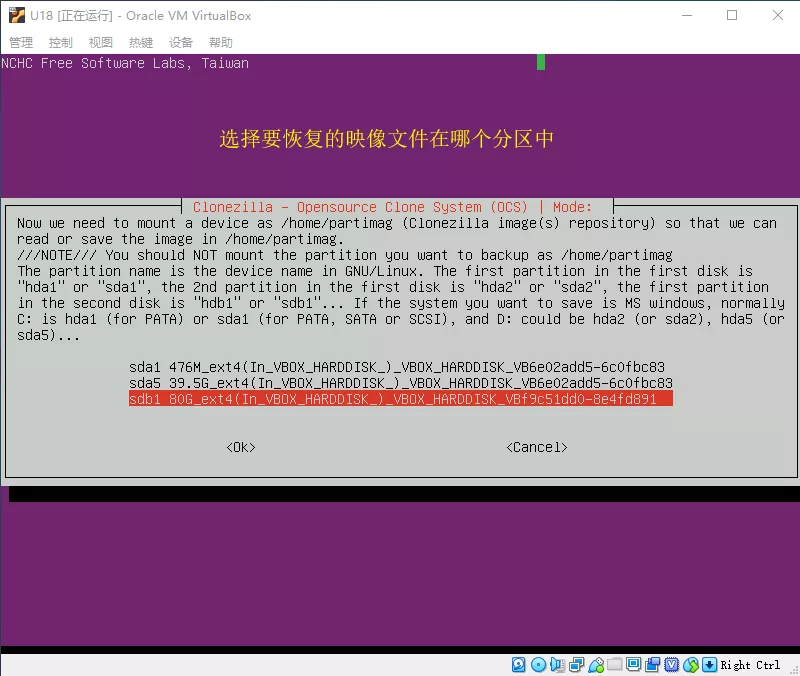Image resolution: width=800 pixels, height=676 pixels.
Task: Click the video recording status icon
Action: pyautogui.click(x=653, y=665)
